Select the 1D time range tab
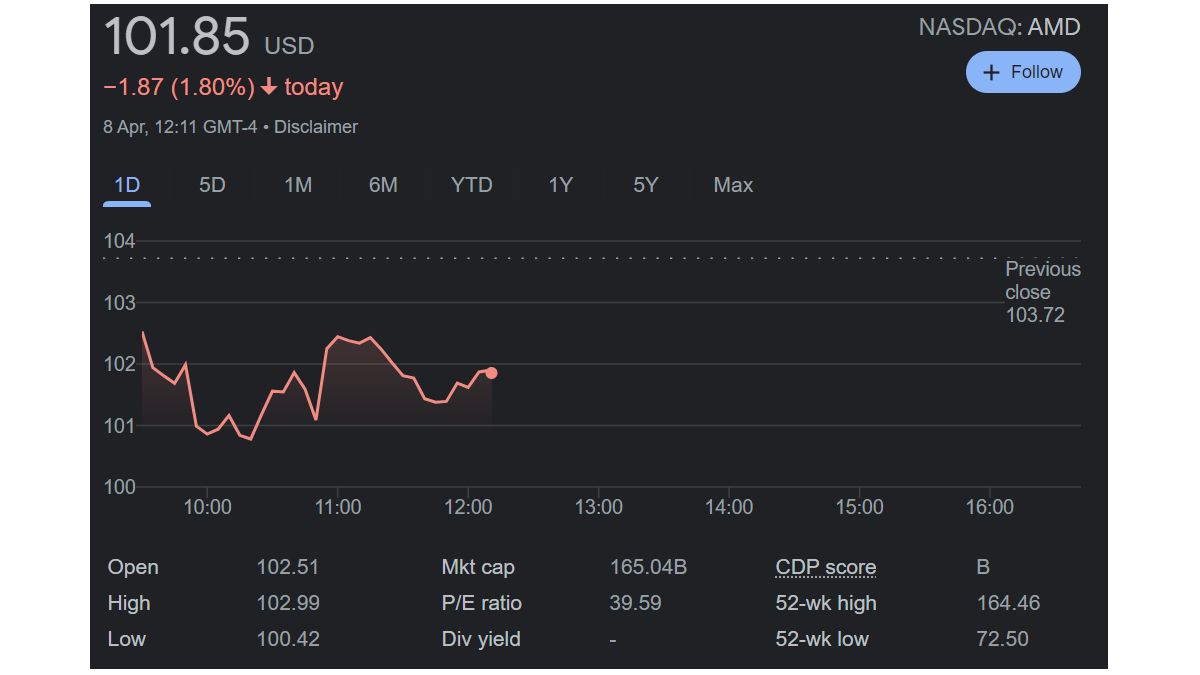This screenshot has width=1200, height=675. coord(127,185)
